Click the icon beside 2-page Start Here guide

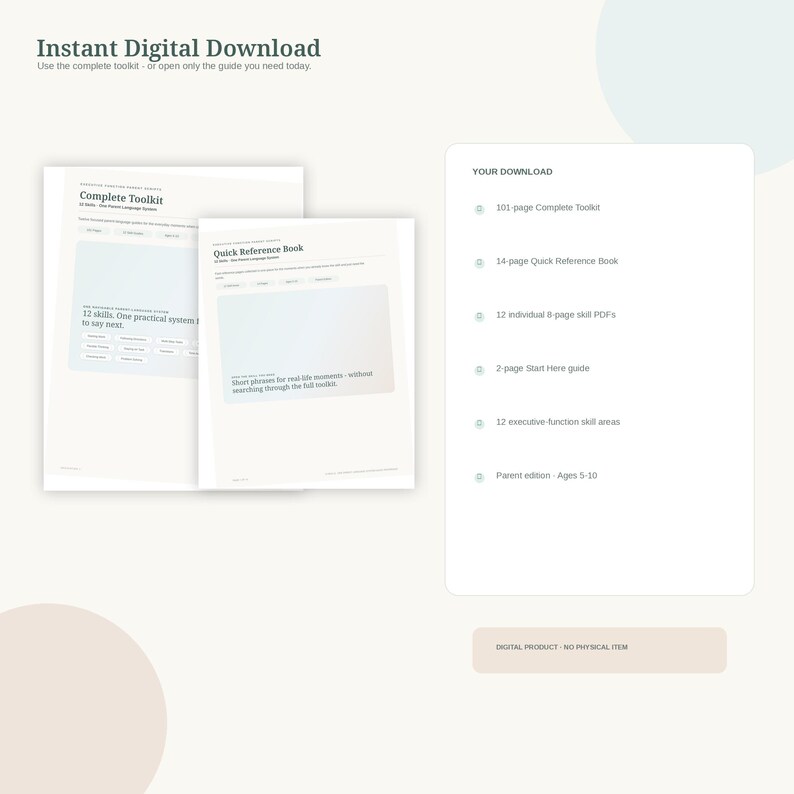pyautogui.click(x=479, y=370)
